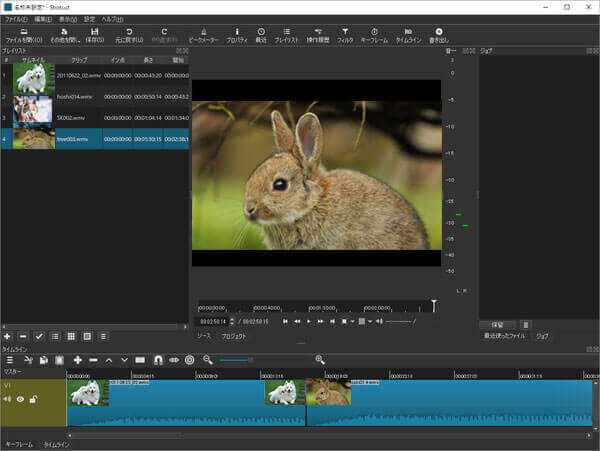Open the playlist menu button

coord(103,336)
